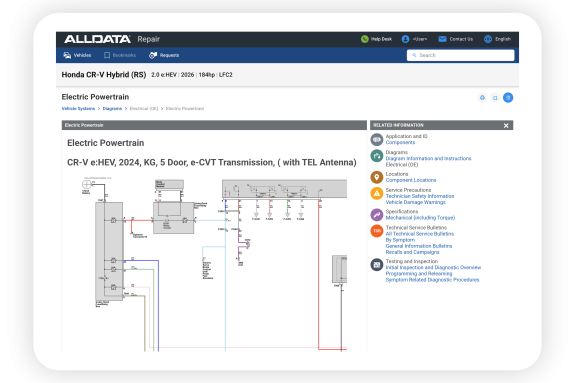Click the Electric Powertrain wiring diagram

tap(214, 263)
